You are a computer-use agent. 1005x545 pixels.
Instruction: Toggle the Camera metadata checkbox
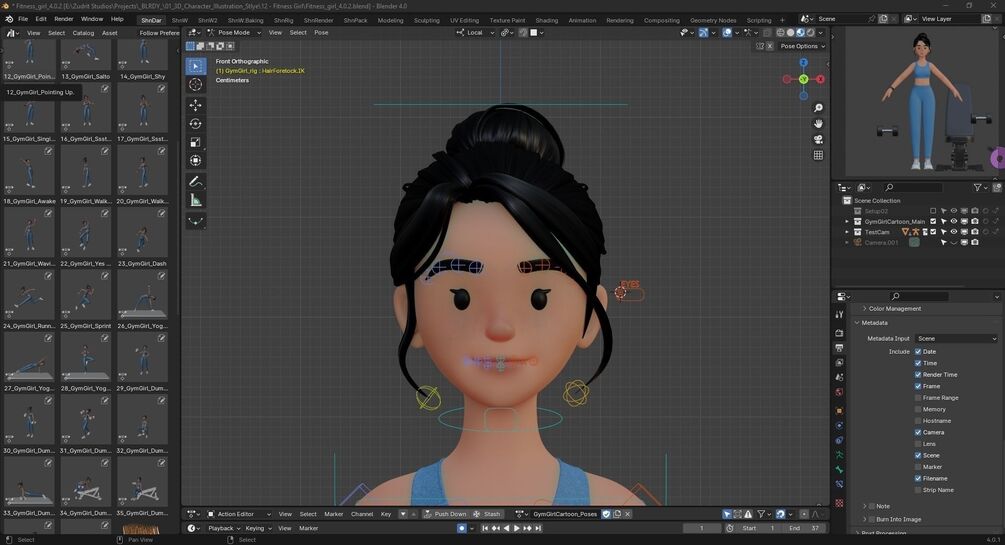[918, 432]
